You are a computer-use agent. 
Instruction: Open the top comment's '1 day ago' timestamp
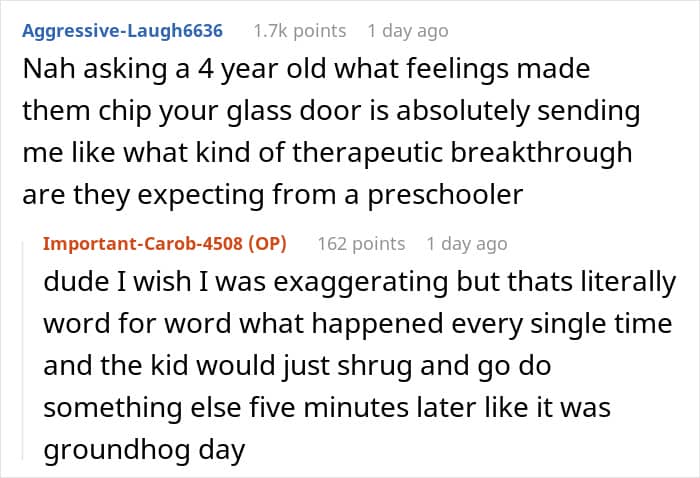407,31
